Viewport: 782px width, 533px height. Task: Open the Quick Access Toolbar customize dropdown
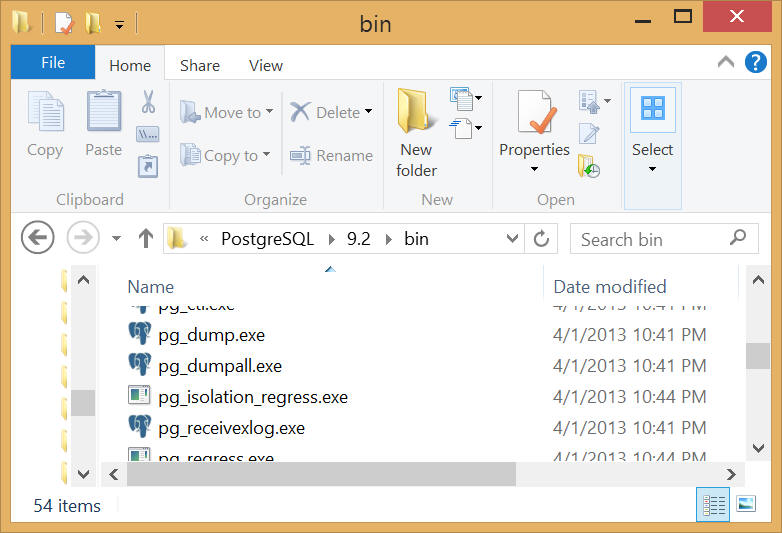click(x=119, y=24)
